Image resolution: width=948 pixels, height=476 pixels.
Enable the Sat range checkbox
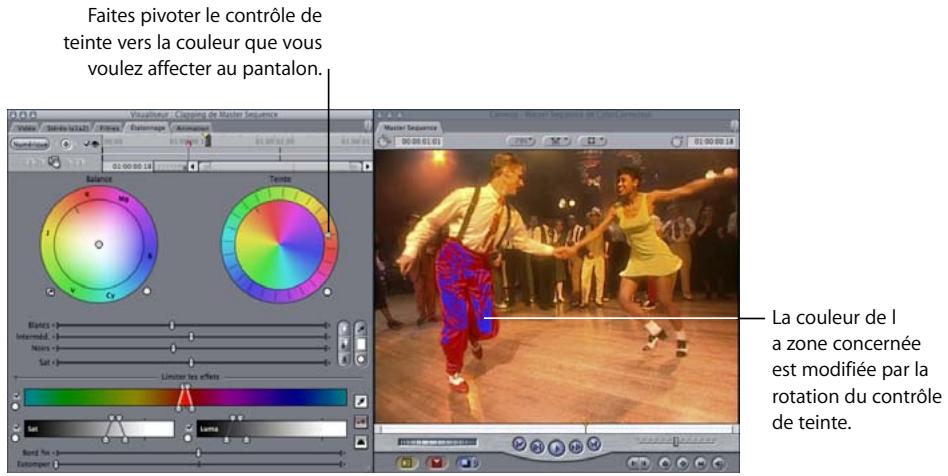point(16,427)
